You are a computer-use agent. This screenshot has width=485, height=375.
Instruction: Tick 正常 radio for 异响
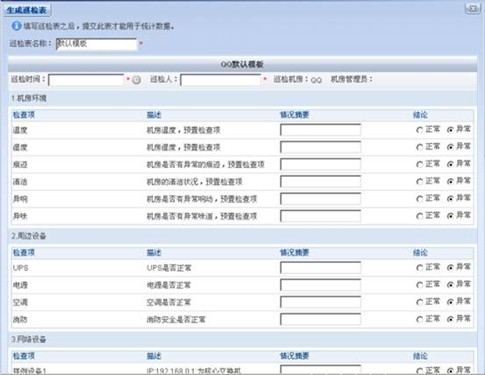pyautogui.click(x=420, y=199)
